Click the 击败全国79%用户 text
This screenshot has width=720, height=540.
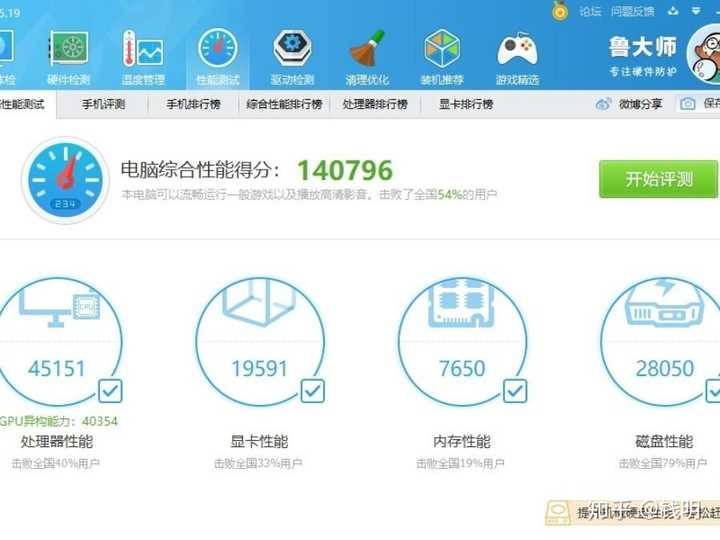click(663, 463)
